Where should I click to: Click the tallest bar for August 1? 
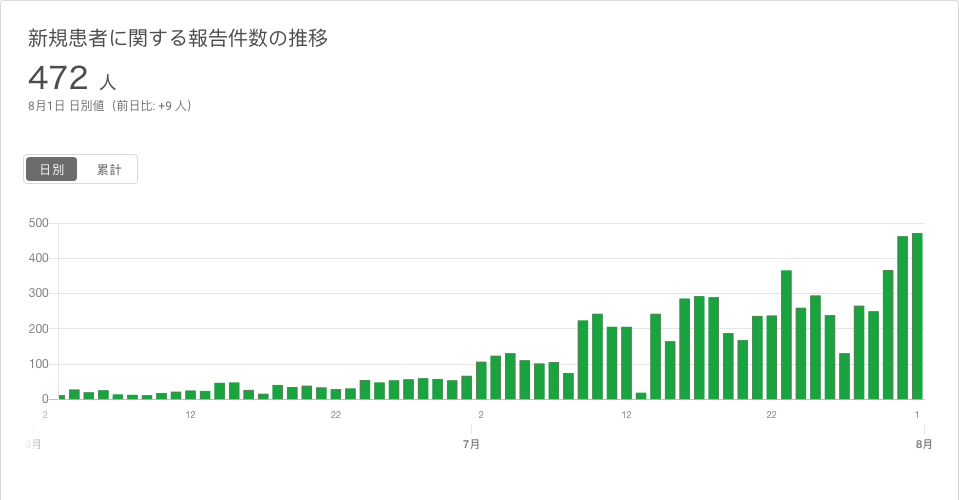[917, 316]
